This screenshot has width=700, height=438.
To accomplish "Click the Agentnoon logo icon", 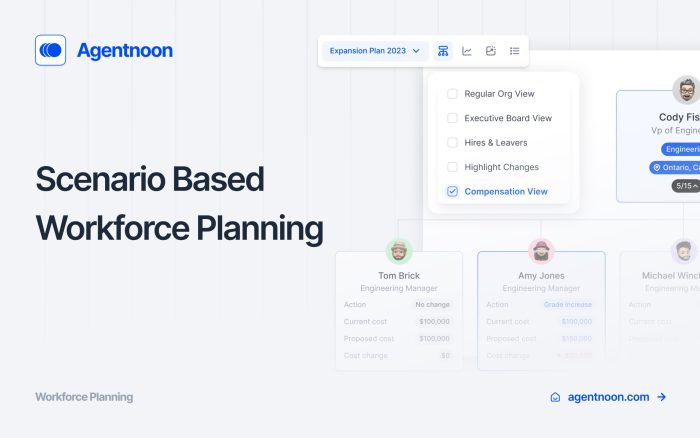I will point(50,50).
